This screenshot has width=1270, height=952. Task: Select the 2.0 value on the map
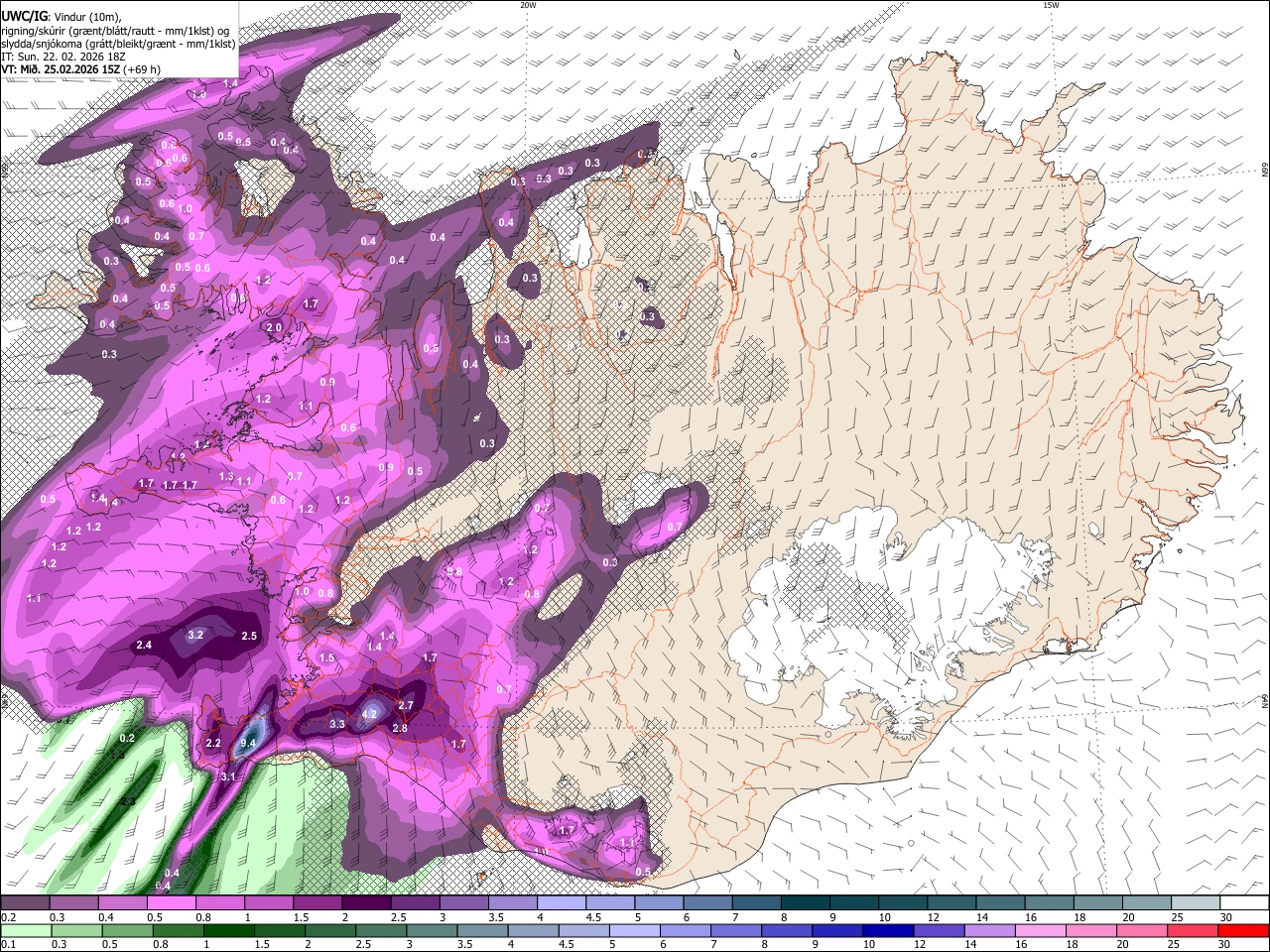pyautogui.click(x=275, y=327)
